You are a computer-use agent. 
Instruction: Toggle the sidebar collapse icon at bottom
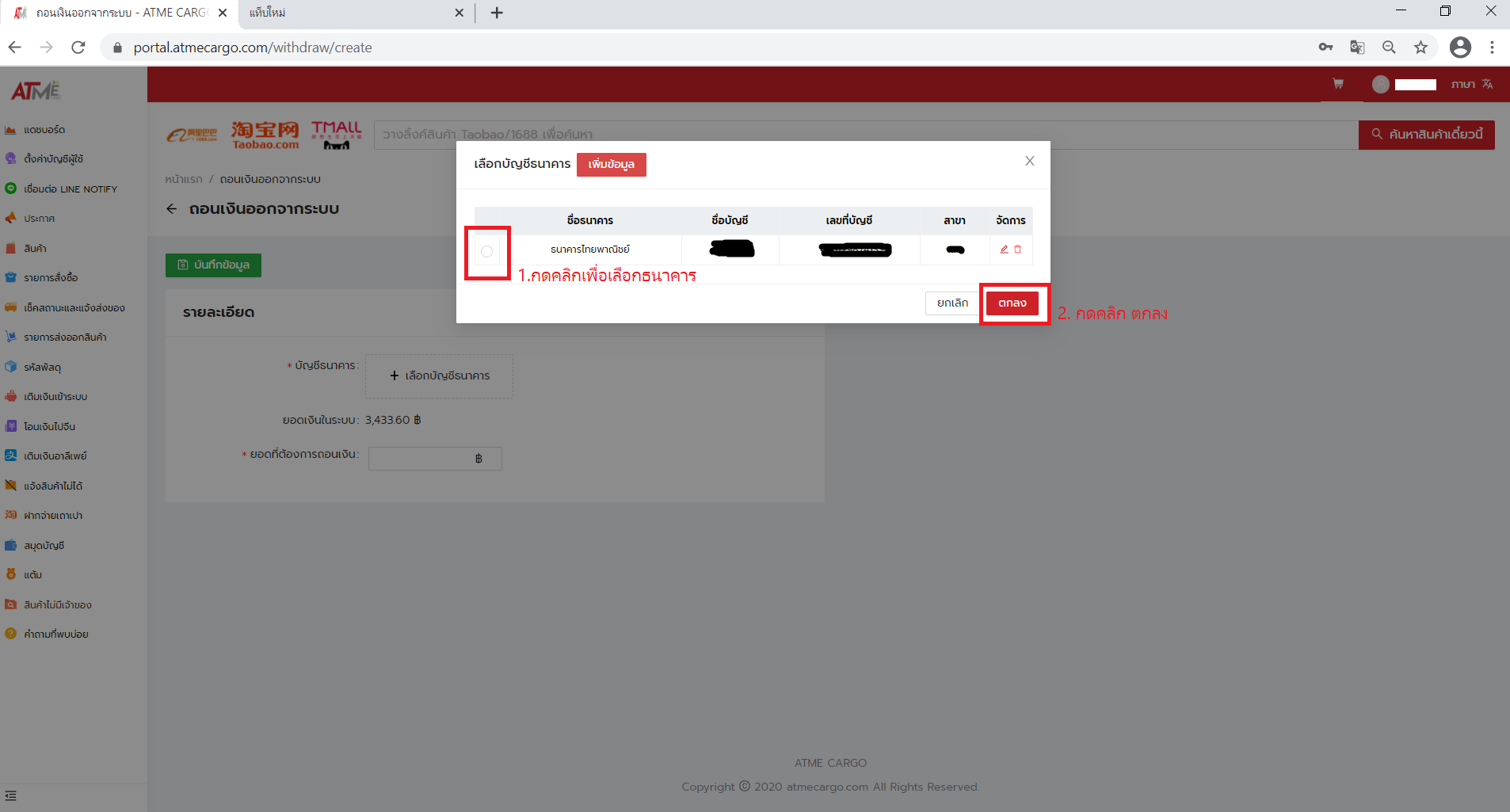pyautogui.click(x=10, y=795)
